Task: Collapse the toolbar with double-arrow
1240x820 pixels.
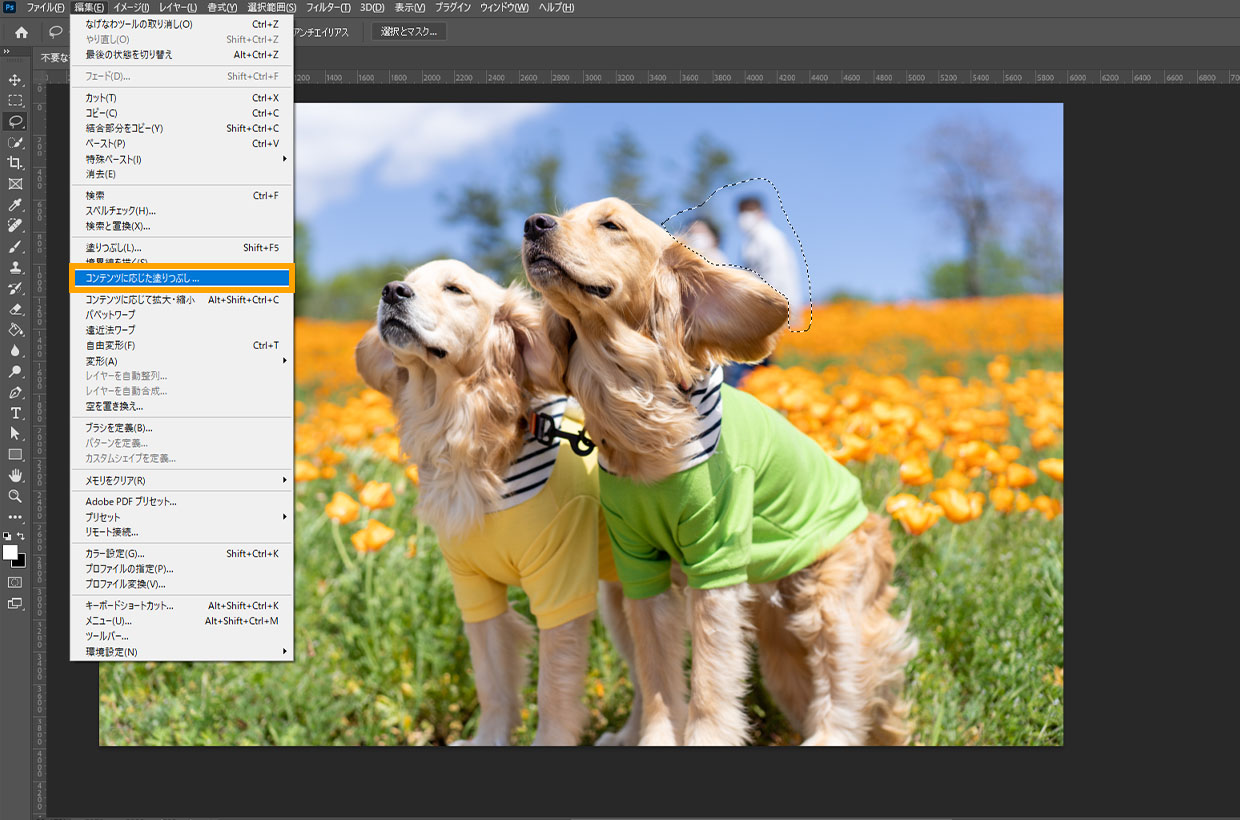Action: [6, 51]
